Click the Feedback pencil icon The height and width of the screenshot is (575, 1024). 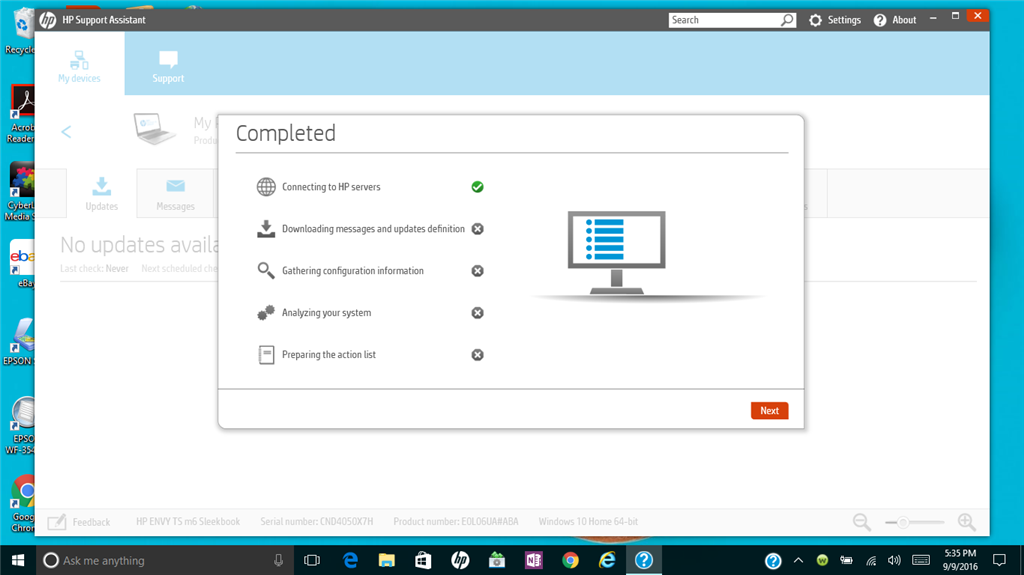(x=57, y=521)
